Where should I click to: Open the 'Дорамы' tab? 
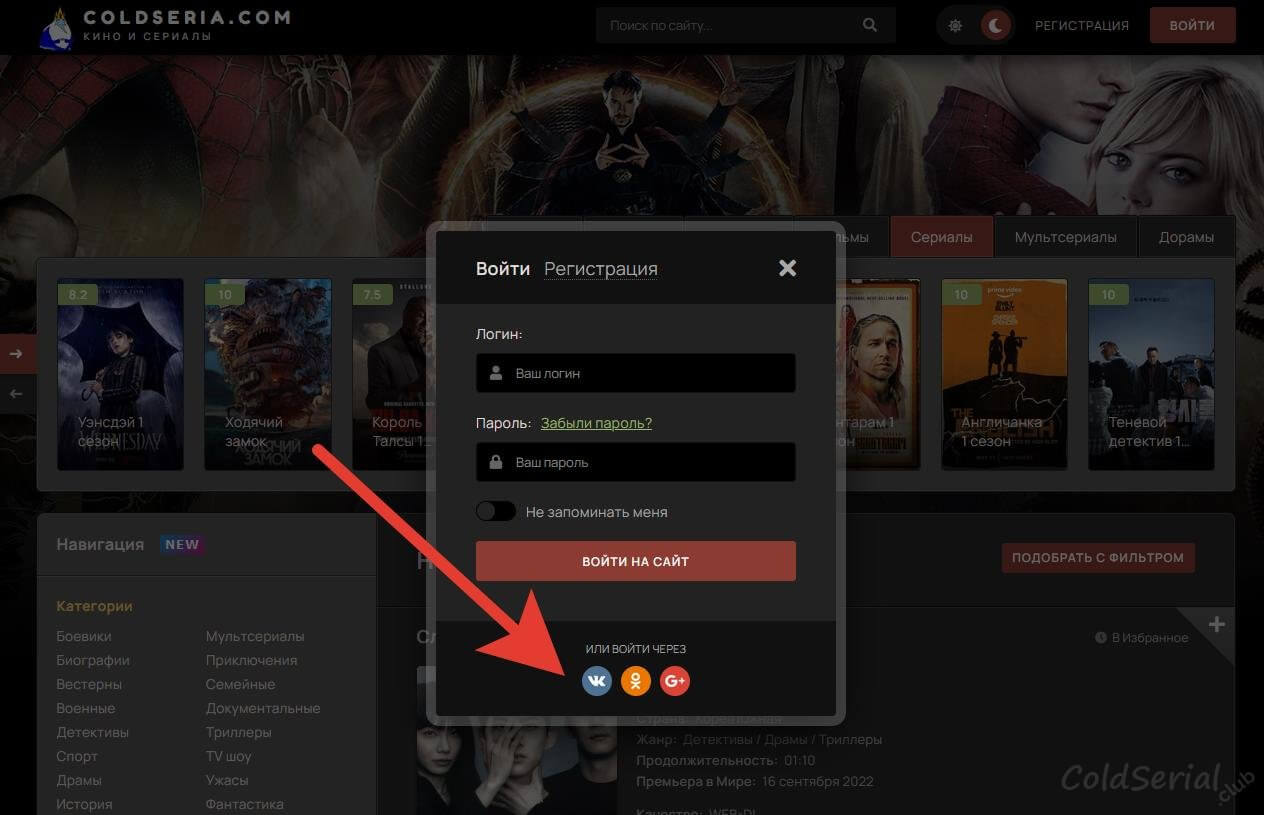pyautogui.click(x=1187, y=237)
